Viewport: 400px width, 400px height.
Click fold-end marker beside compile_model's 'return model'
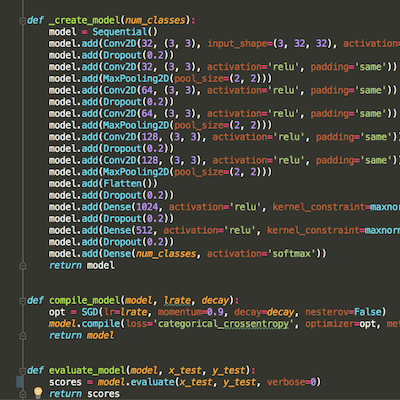coord(23,336)
